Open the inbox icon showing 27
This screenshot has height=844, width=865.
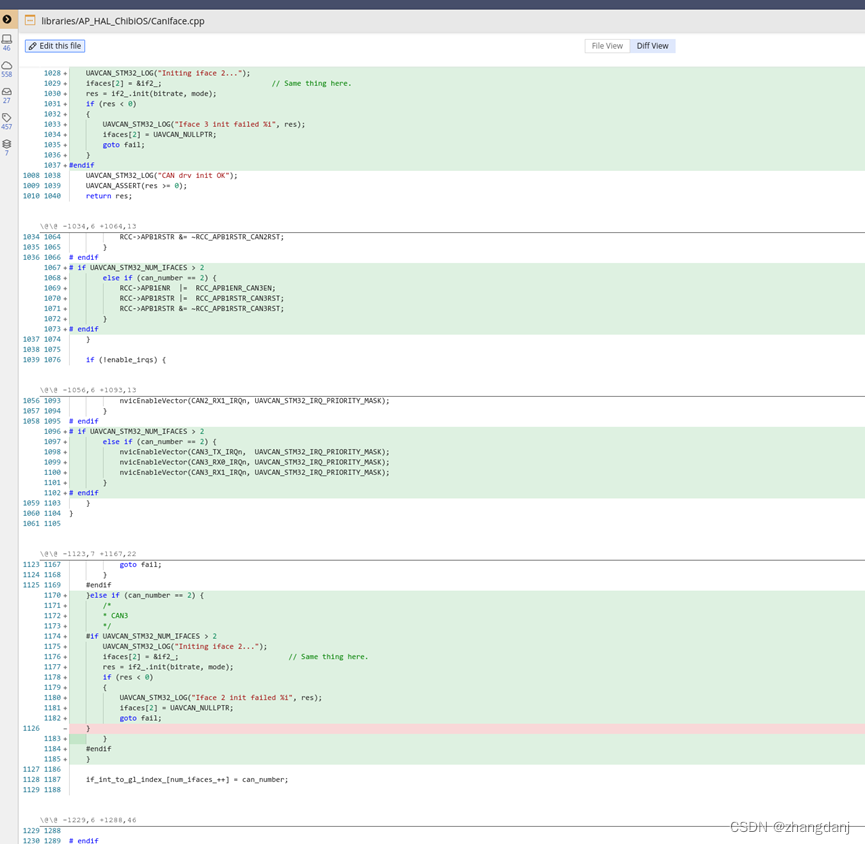[7, 95]
